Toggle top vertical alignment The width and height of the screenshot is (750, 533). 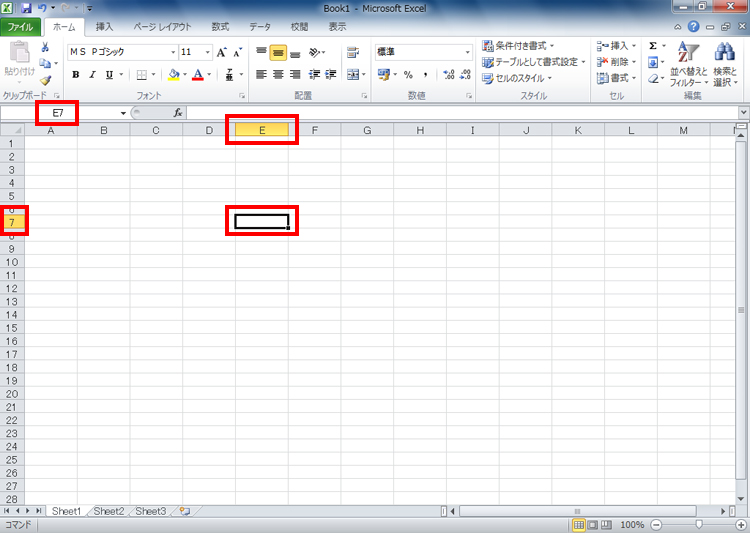click(261, 51)
